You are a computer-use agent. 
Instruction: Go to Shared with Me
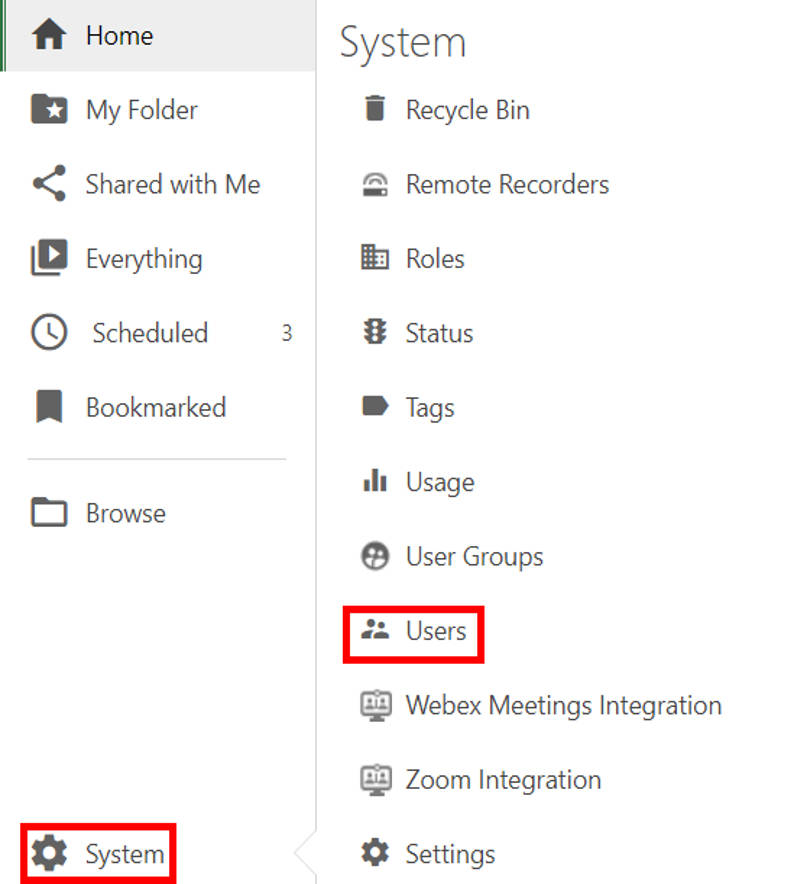(171, 184)
